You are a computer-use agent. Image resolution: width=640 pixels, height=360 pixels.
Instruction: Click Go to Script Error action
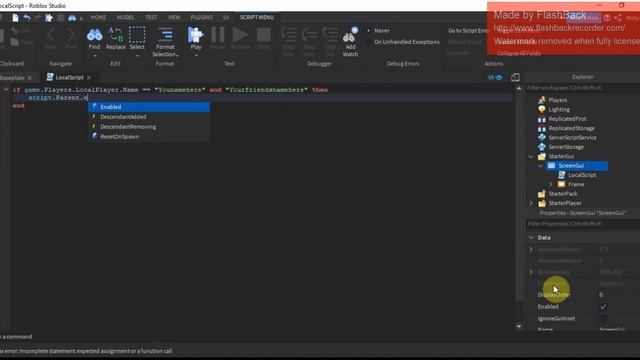pyautogui.click(x=468, y=31)
